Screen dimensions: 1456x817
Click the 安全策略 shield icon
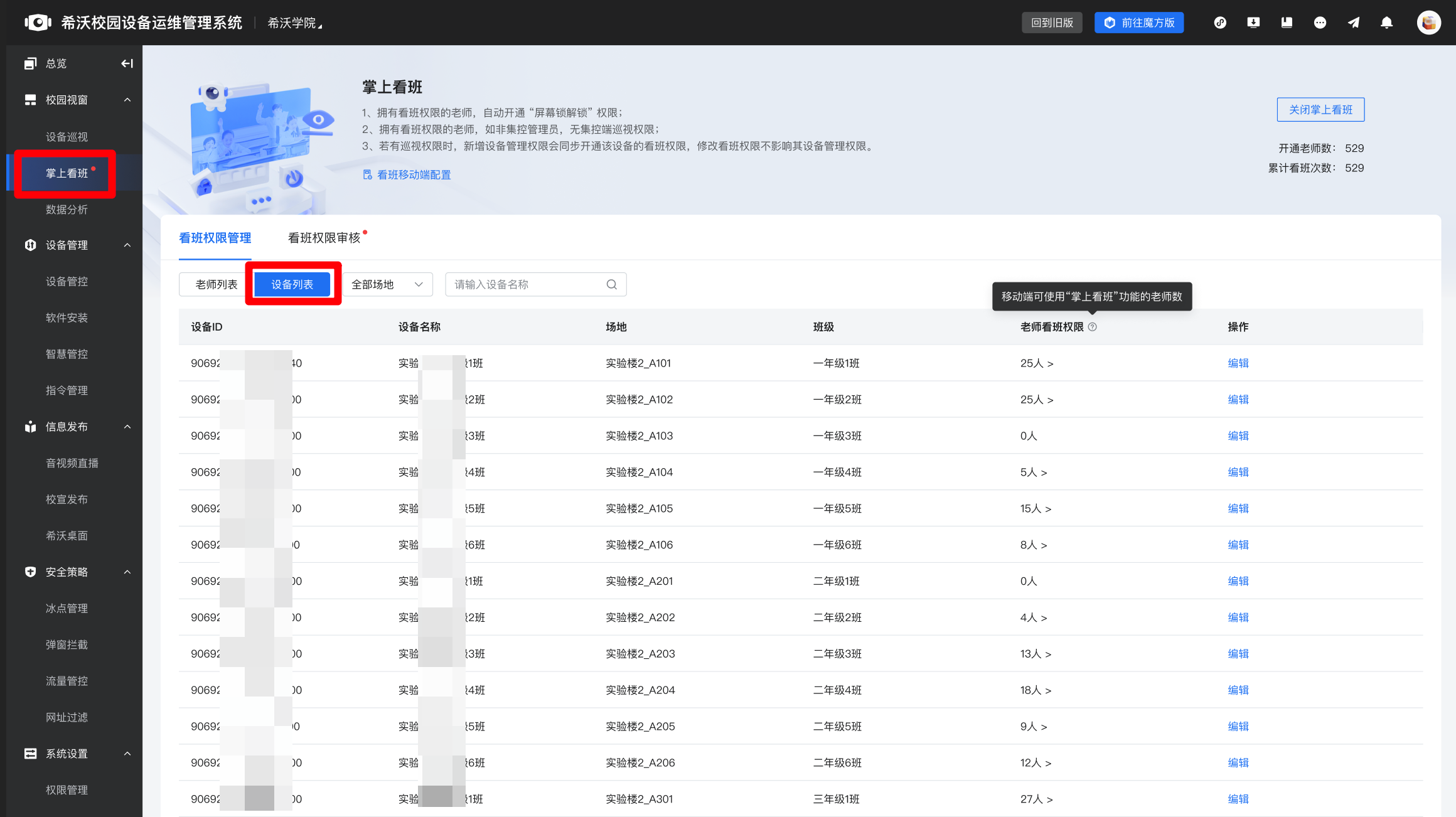coord(30,572)
